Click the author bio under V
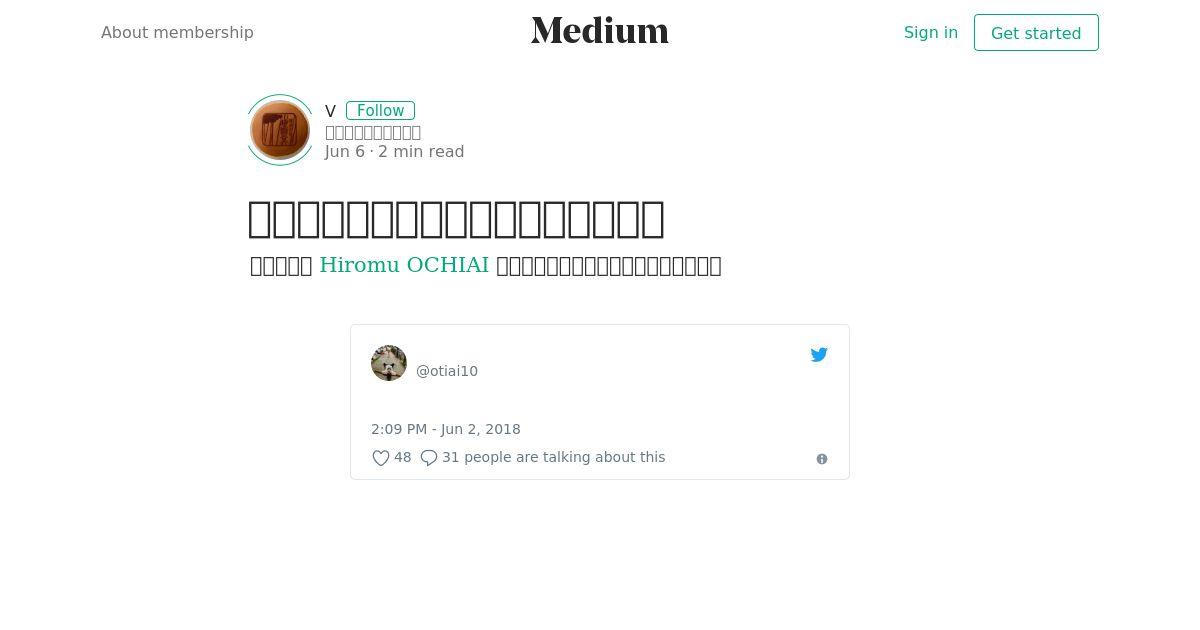The height and width of the screenshot is (630, 1200). (373, 132)
